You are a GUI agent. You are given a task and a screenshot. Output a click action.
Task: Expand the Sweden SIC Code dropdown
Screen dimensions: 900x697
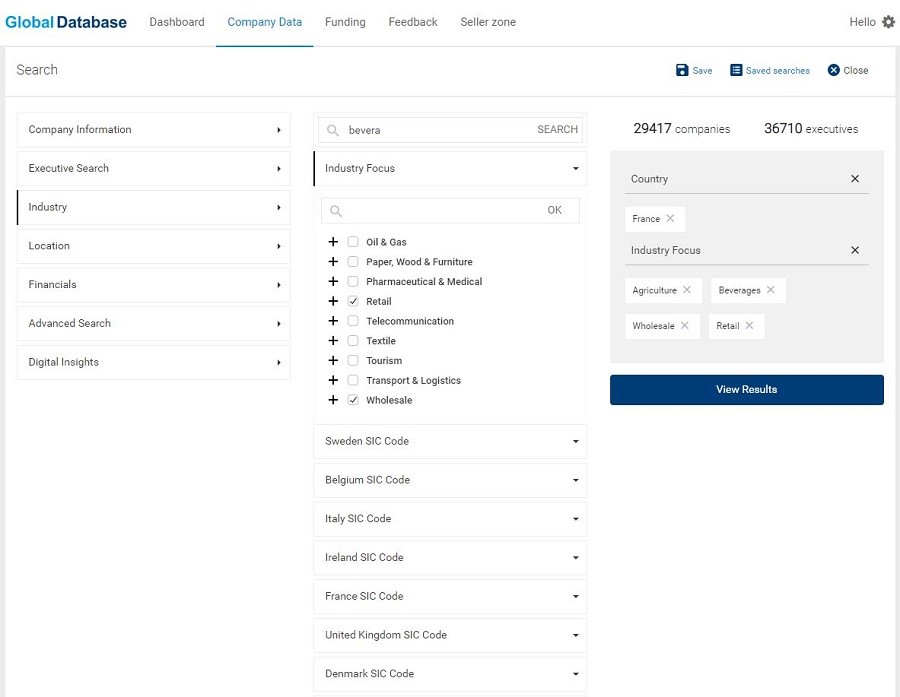(x=450, y=442)
